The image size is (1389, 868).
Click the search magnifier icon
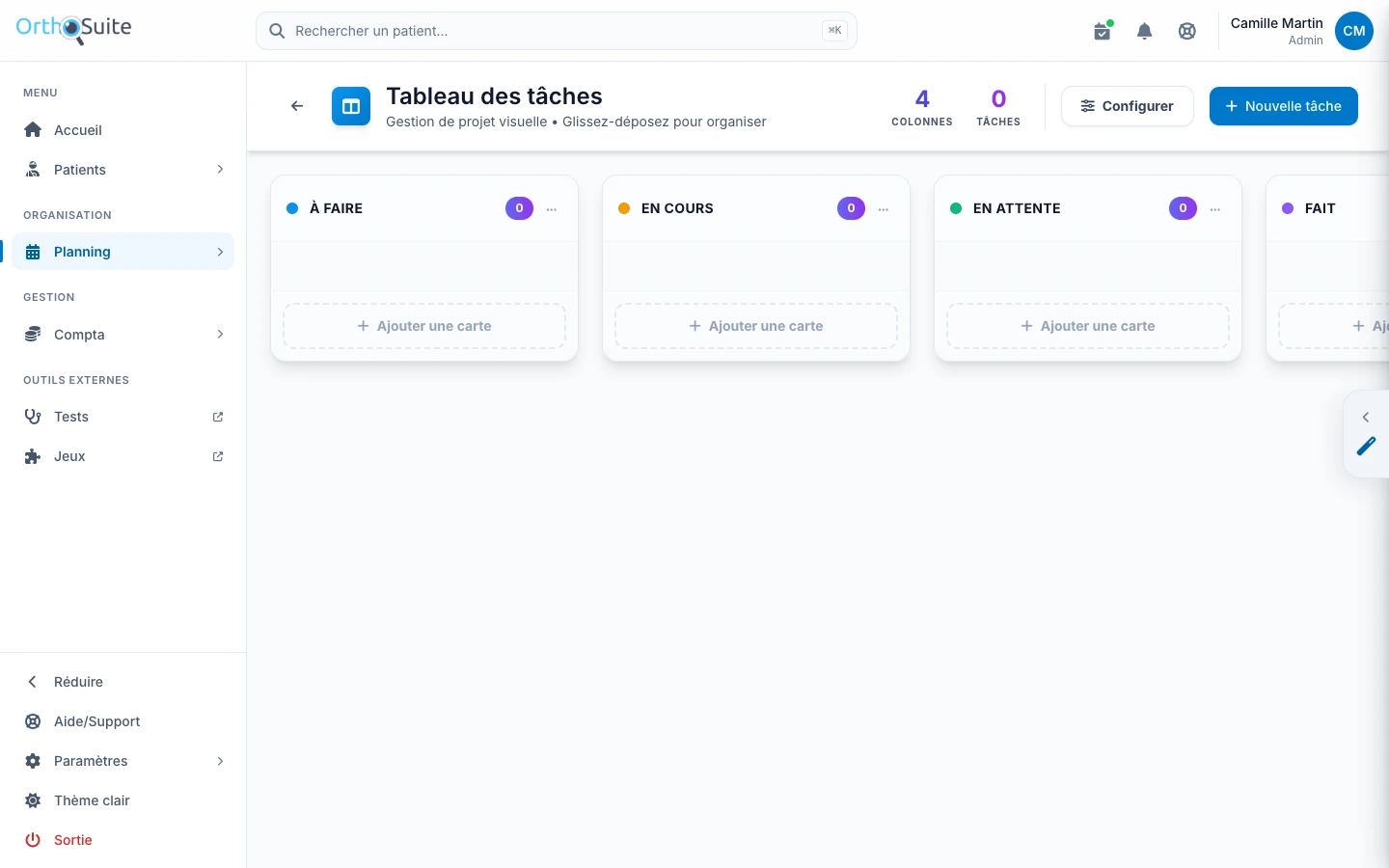pyautogui.click(x=277, y=31)
